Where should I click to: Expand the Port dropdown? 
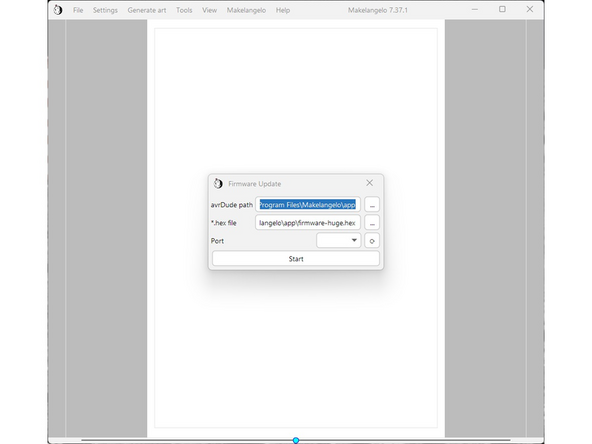pos(338,240)
